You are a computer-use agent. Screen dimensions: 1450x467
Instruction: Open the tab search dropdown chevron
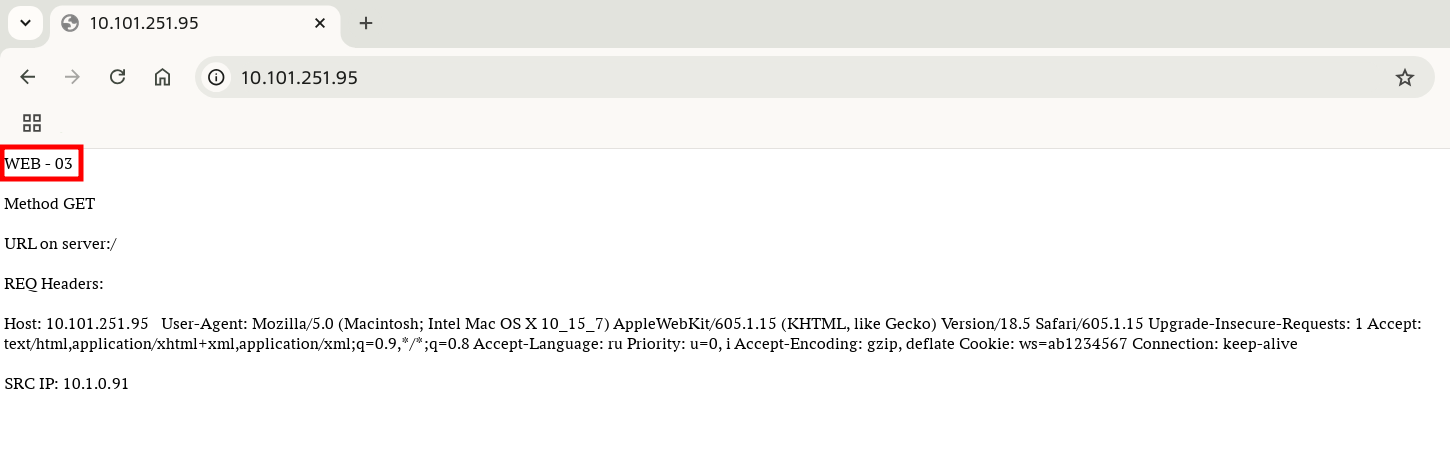(26, 23)
